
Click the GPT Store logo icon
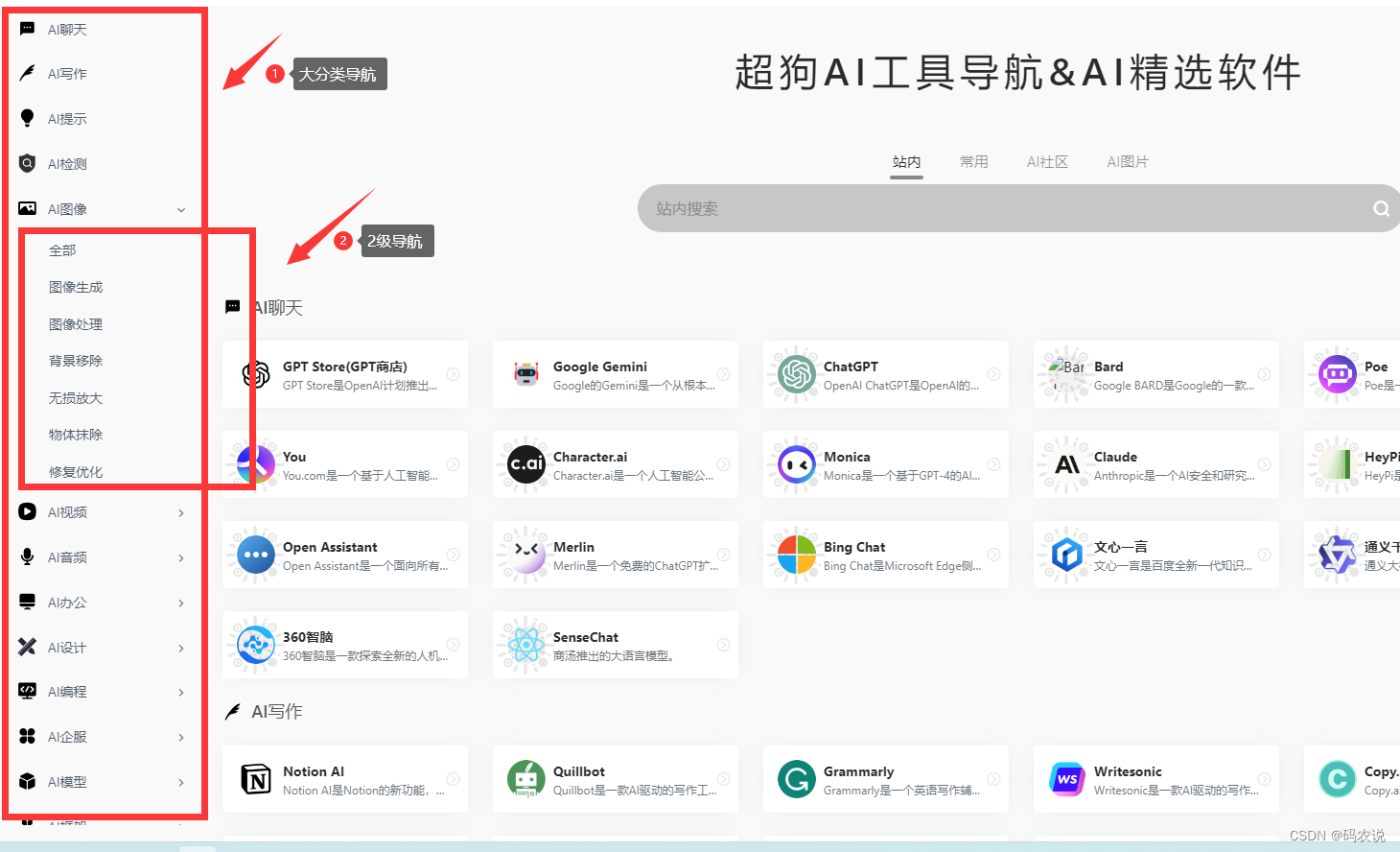(x=256, y=374)
